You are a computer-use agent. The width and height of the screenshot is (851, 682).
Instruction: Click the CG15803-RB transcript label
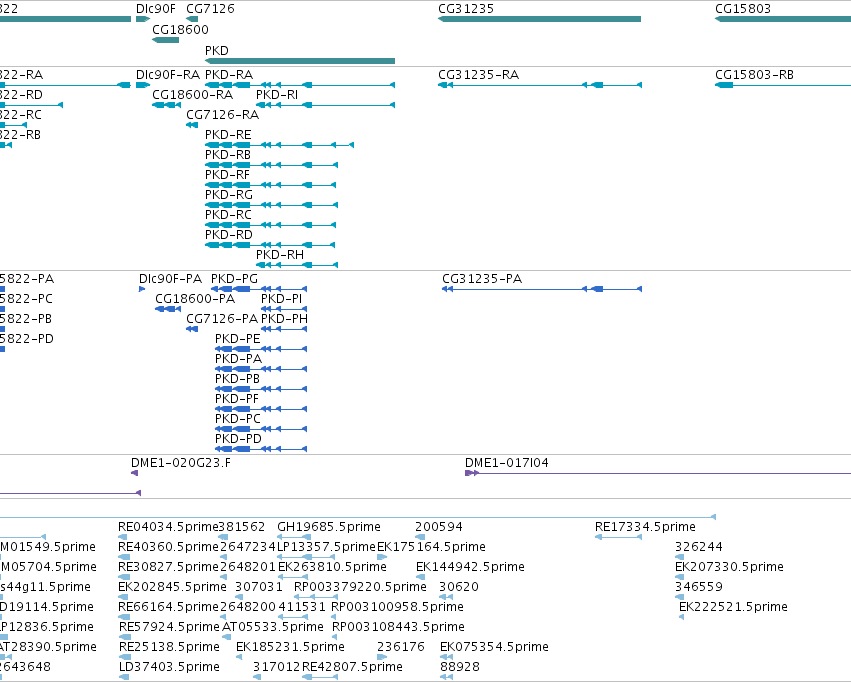coord(754,74)
